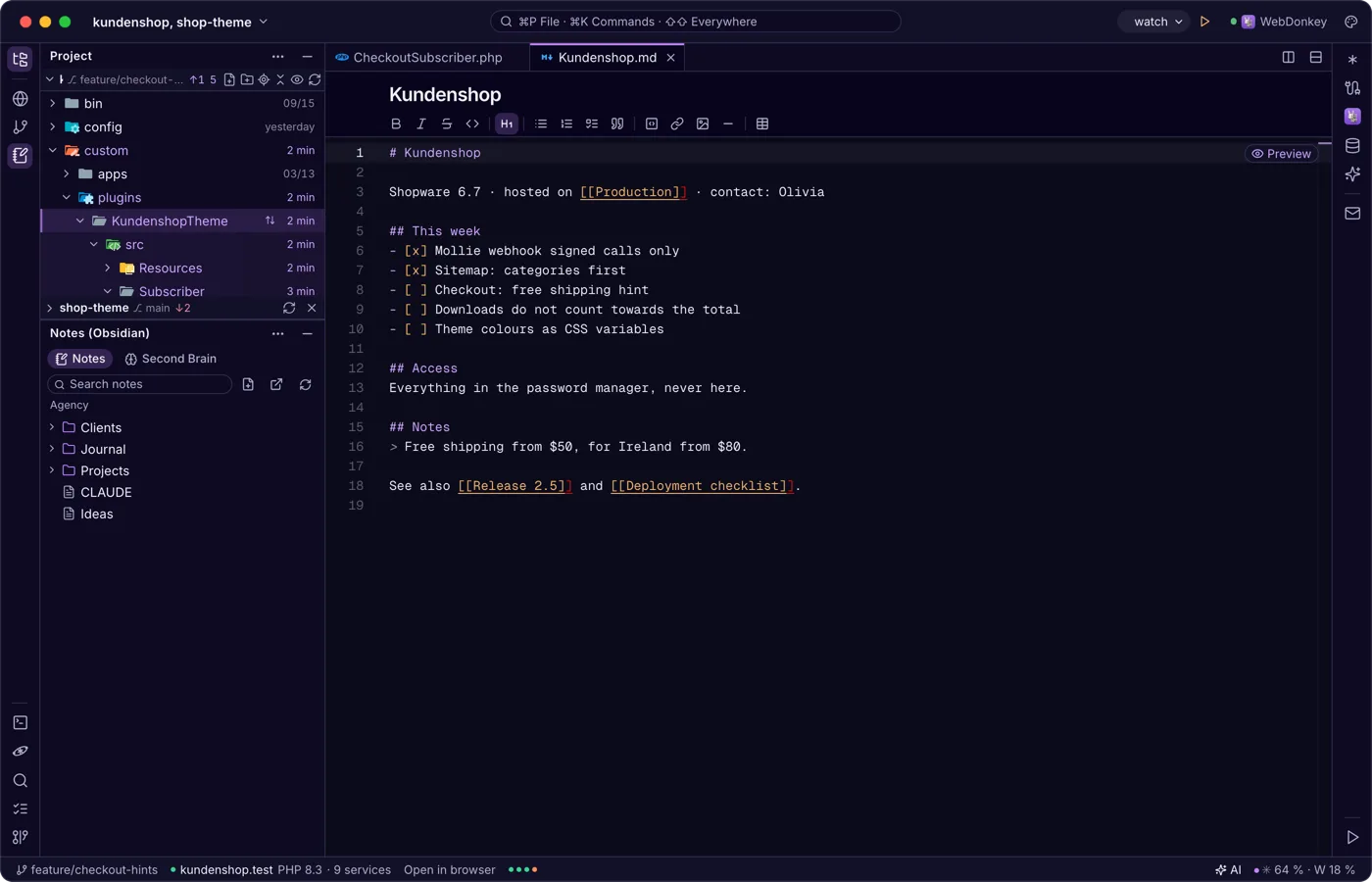Apply italic formatting
The width and height of the screenshot is (1372, 882).
click(x=421, y=123)
